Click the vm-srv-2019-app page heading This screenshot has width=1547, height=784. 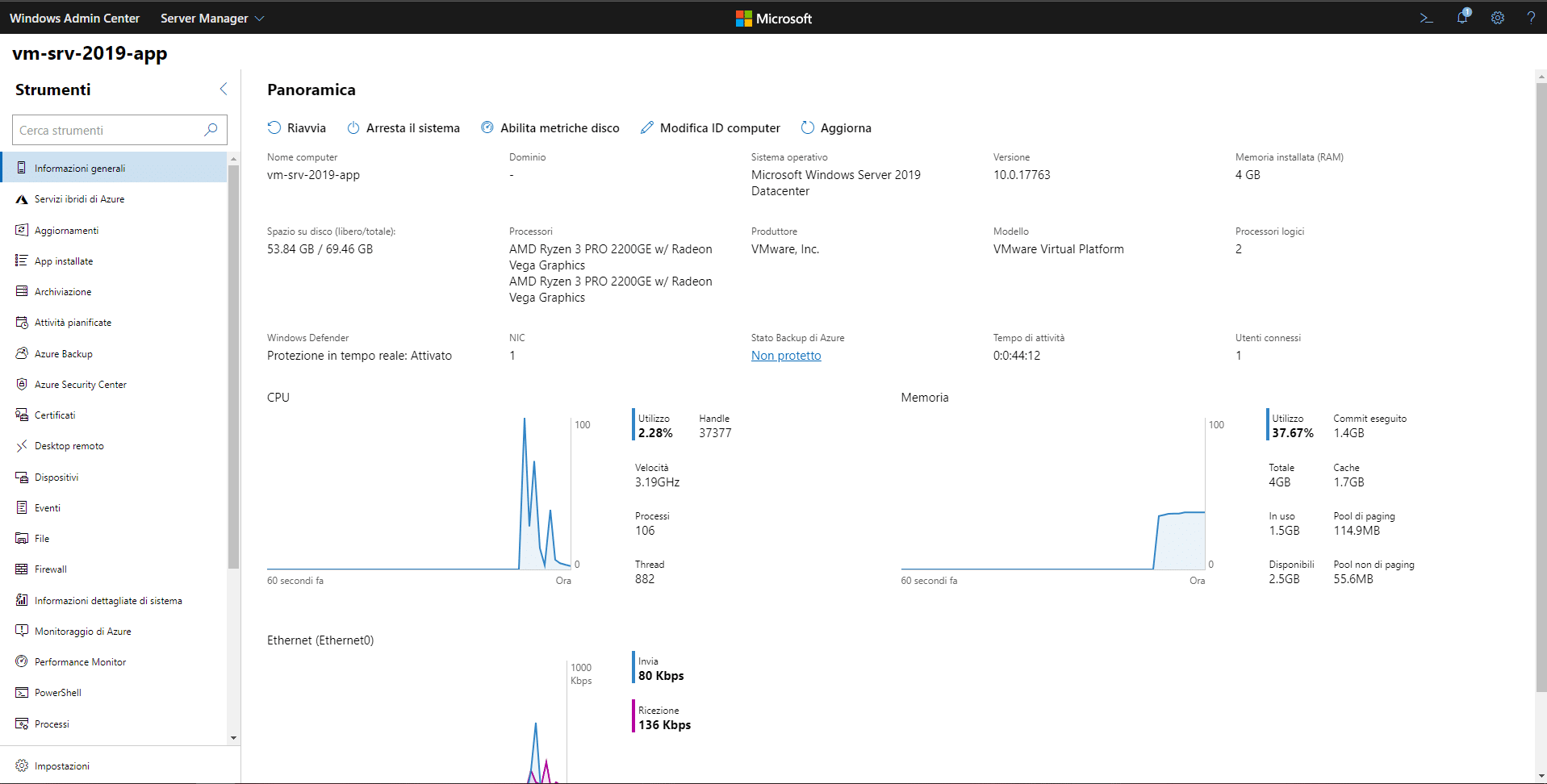[x=90, y=53]
